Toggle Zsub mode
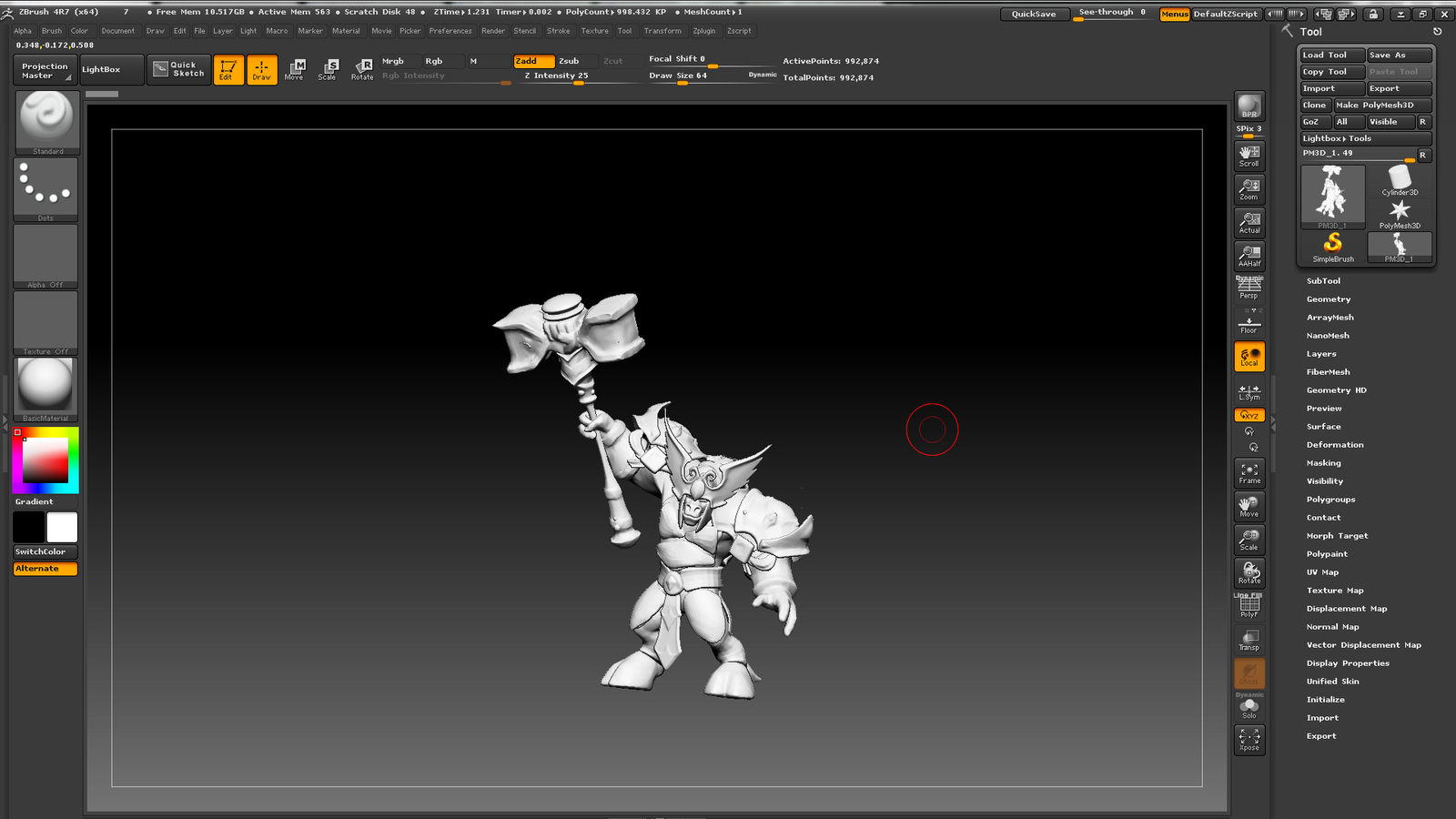Viewport: 1456px width, 819px height. (x=575, y=61)
